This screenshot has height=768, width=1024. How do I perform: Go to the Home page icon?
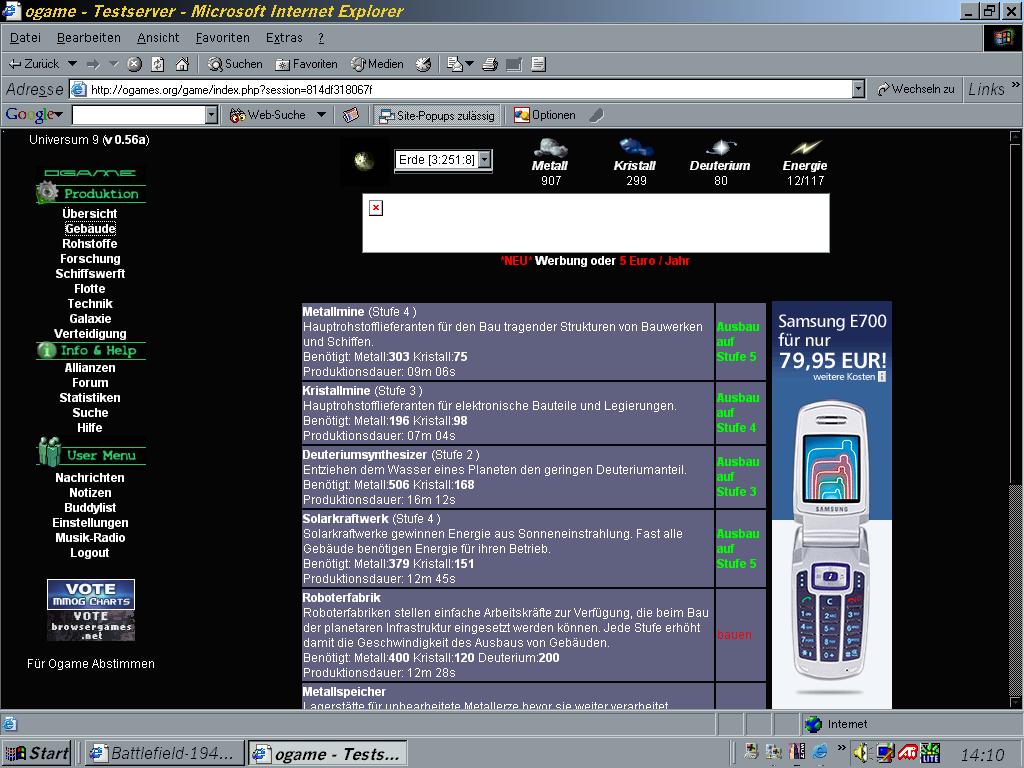[182, 64]
